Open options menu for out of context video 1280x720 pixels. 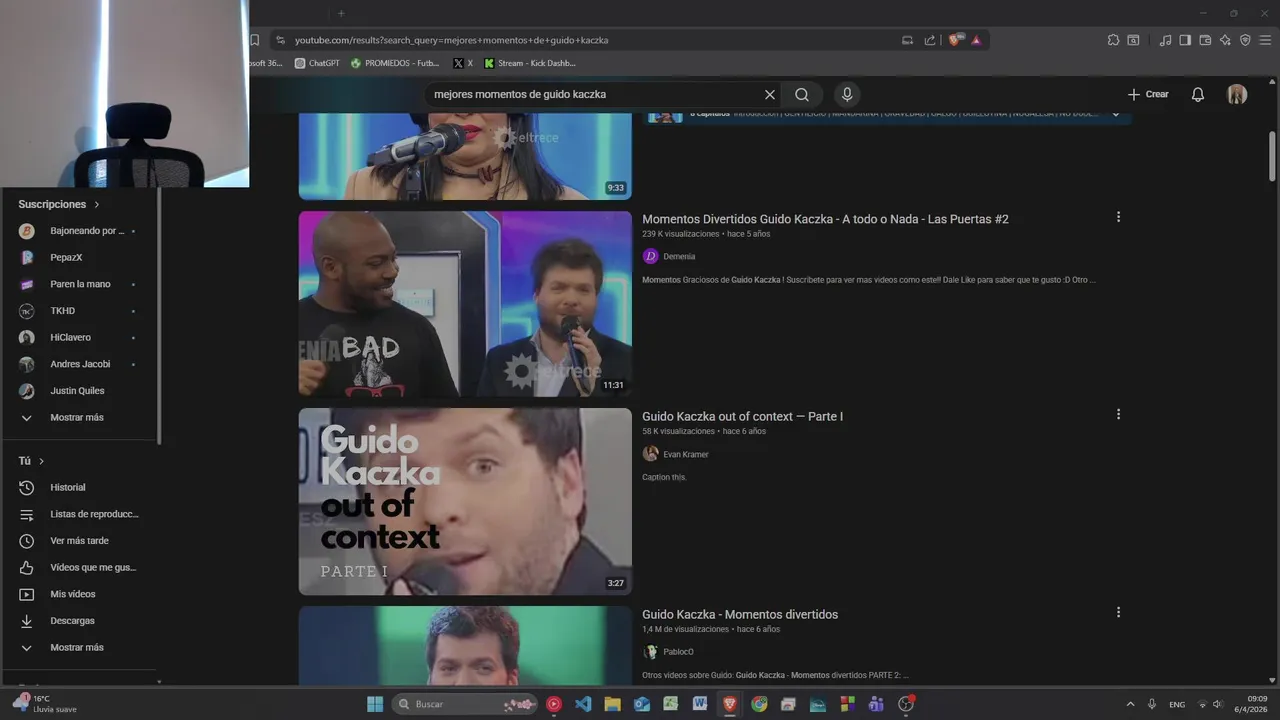pos(1118,414)
